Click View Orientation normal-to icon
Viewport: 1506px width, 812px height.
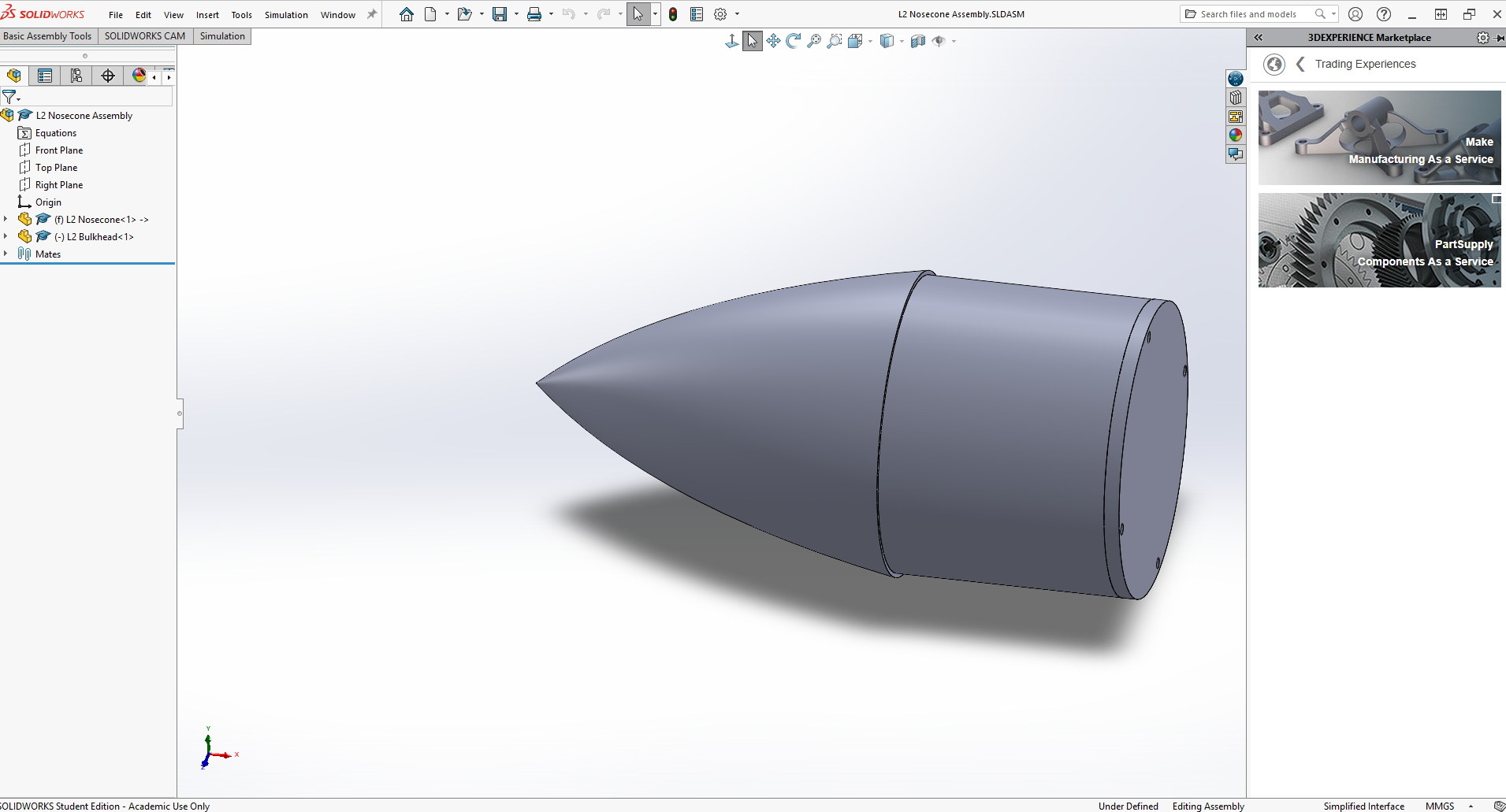tap(732, 41)
